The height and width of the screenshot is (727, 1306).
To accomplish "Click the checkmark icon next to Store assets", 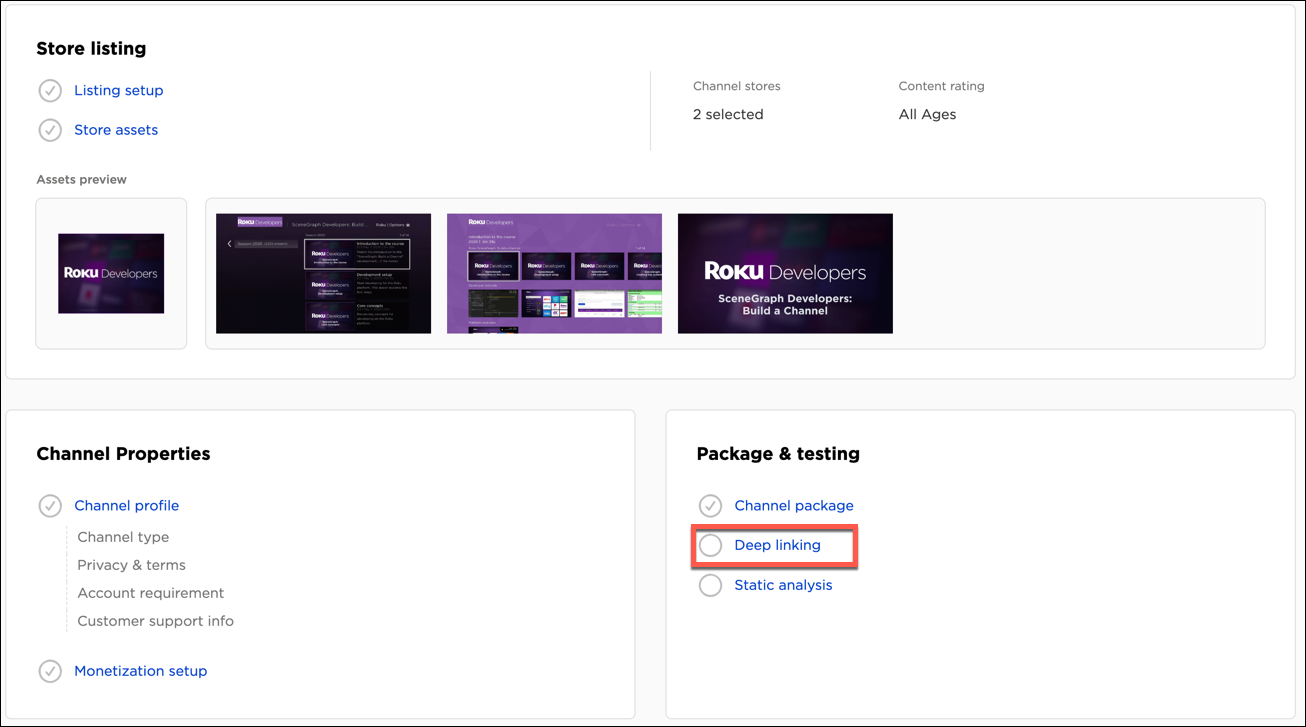I will point(50,130).
